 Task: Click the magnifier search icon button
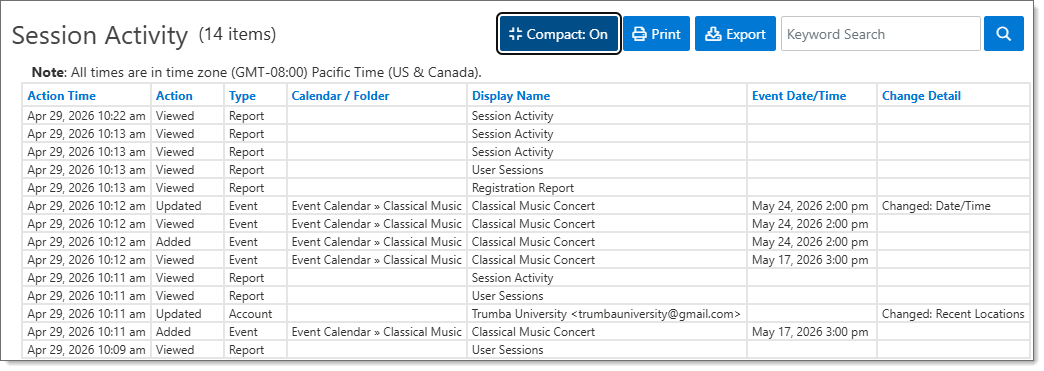click(x=1003, y=34)
